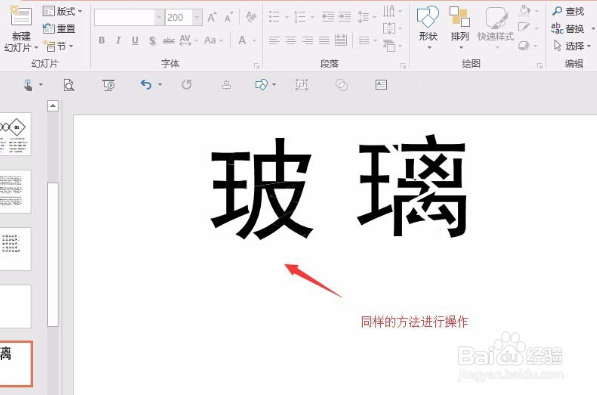Clear all text formatting with the eraser icon

[x=251, y=17]
